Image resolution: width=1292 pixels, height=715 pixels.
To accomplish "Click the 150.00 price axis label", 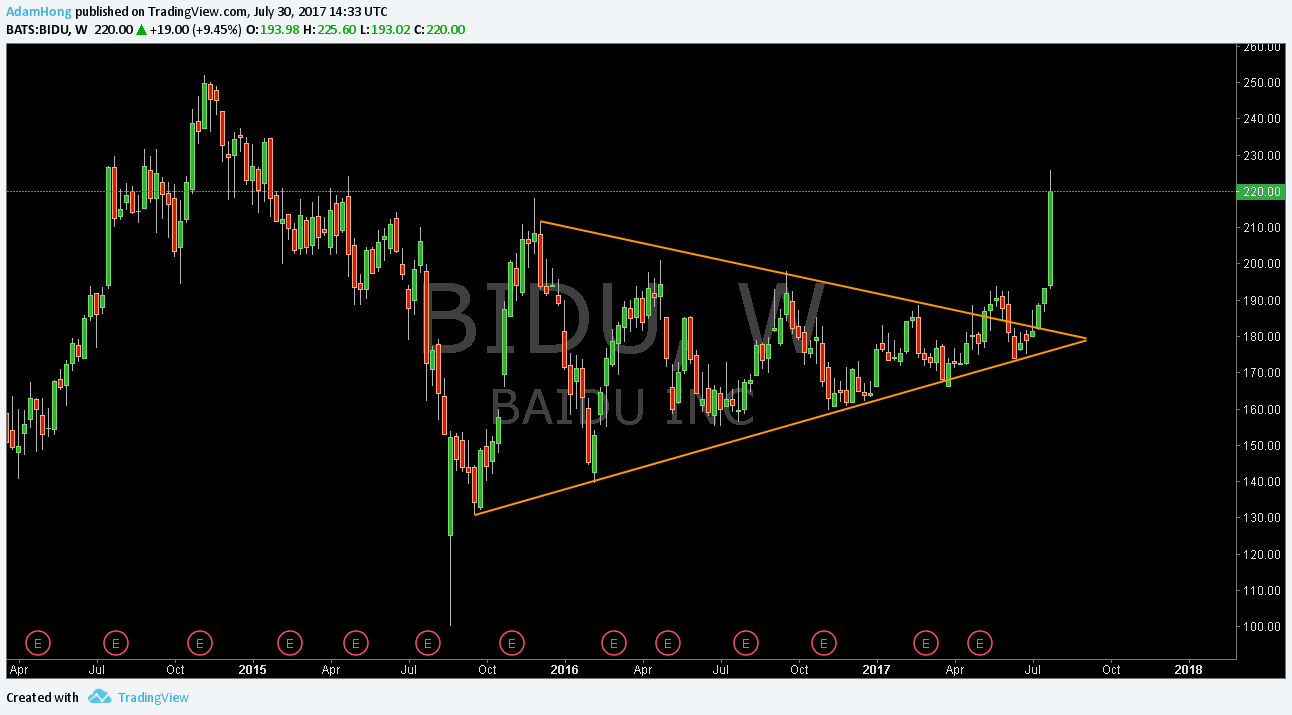I will [1262, 445].
